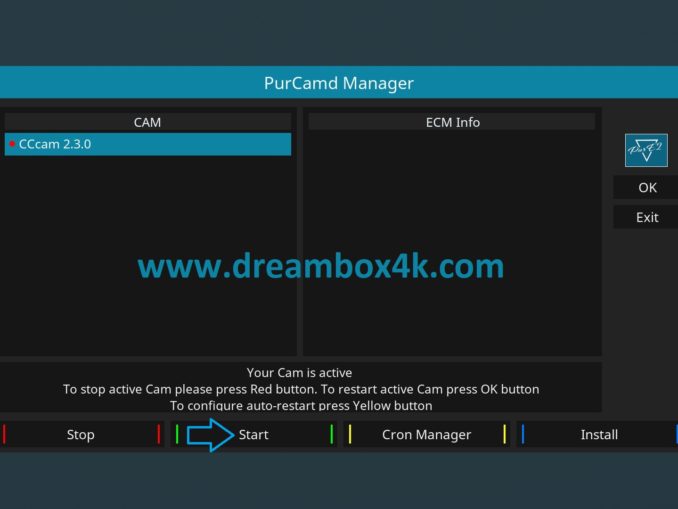Click the red status dot beside CCcam
The height and width of the screenshot is (509, 678).
pos(12,144)
